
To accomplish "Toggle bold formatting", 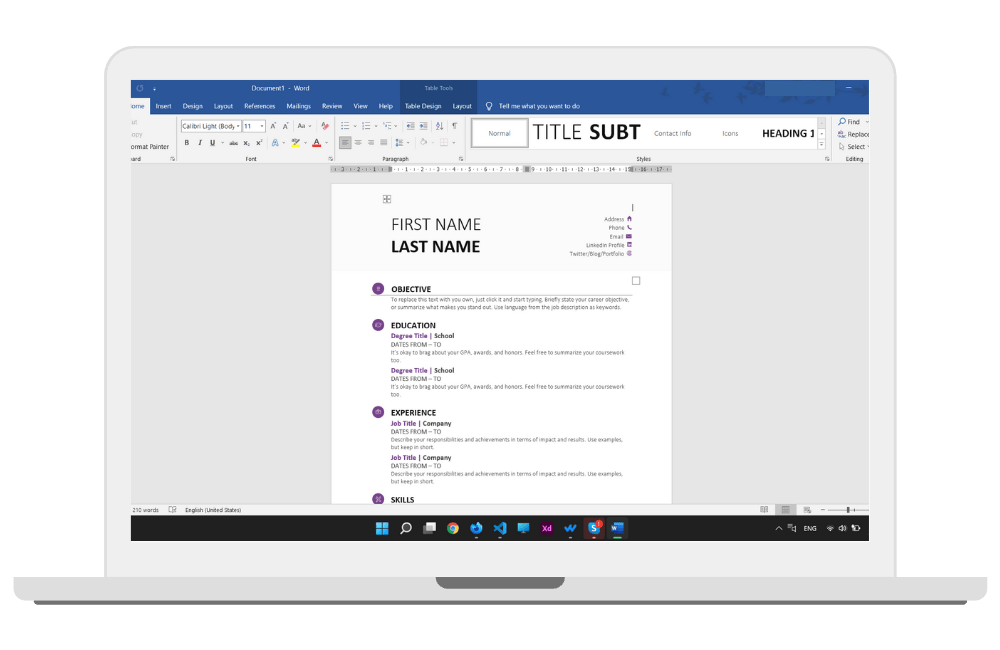I will coord(186,143).
